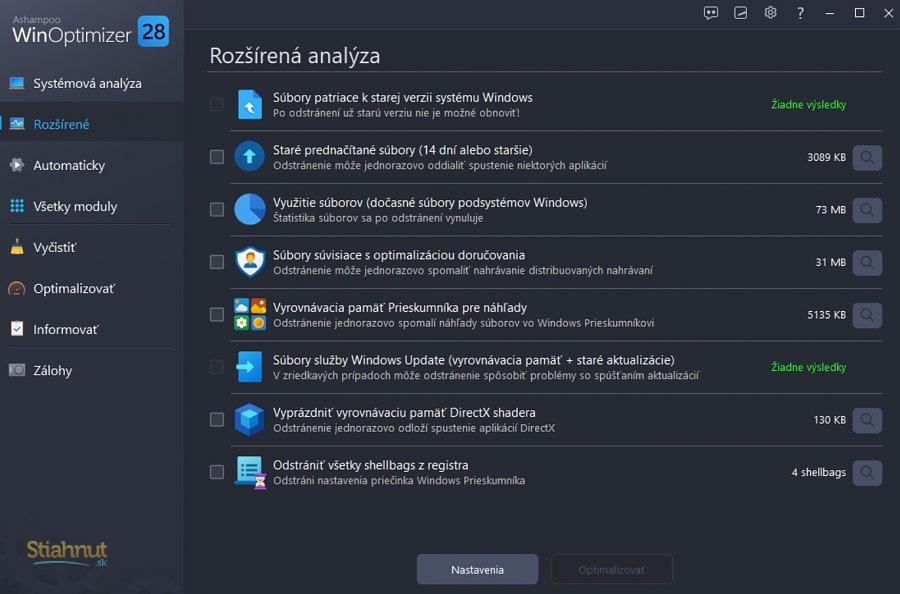Inspect 73 MB file usage with magnifier

867,210
